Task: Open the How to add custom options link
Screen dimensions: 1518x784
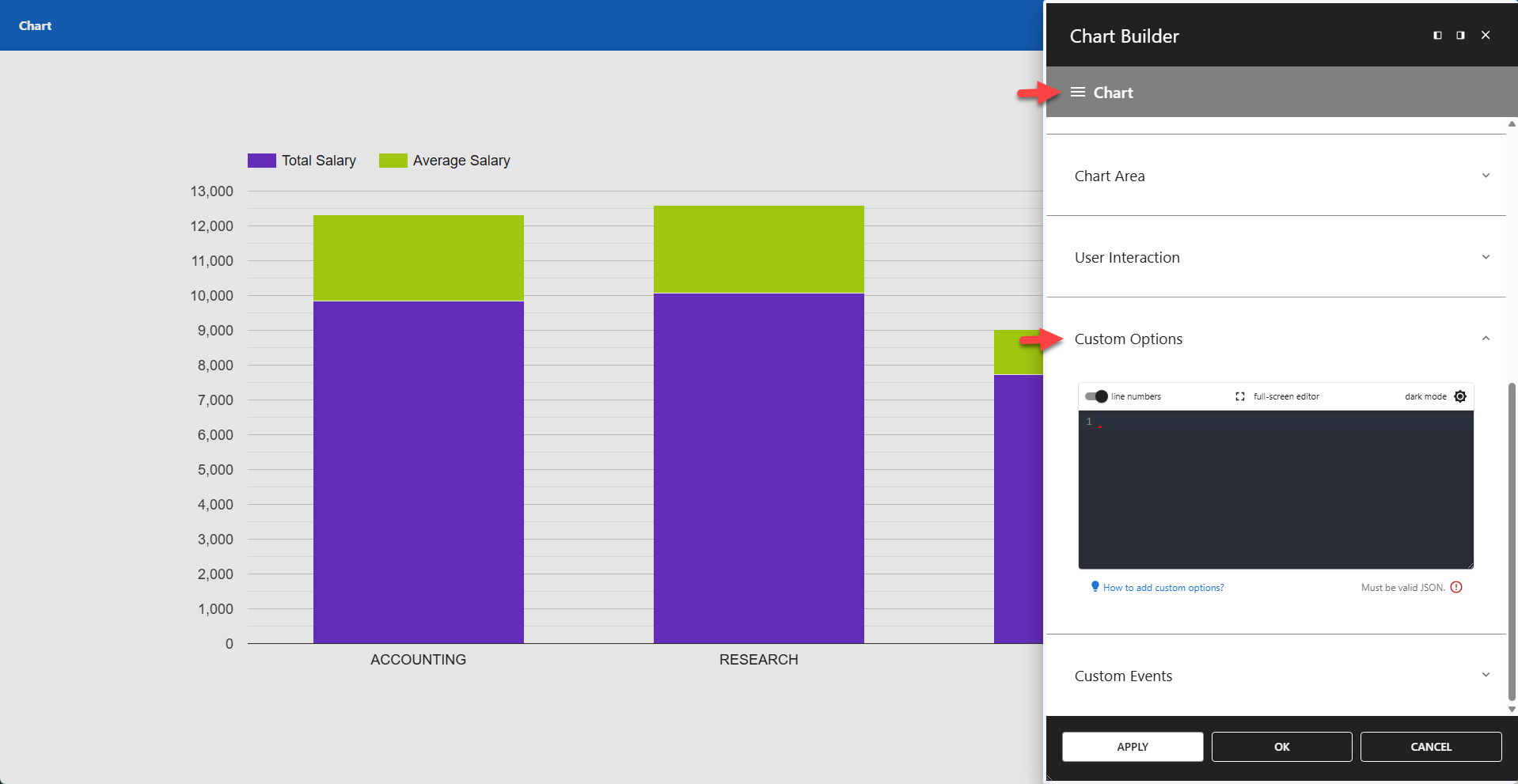Action: [1162, 587]
